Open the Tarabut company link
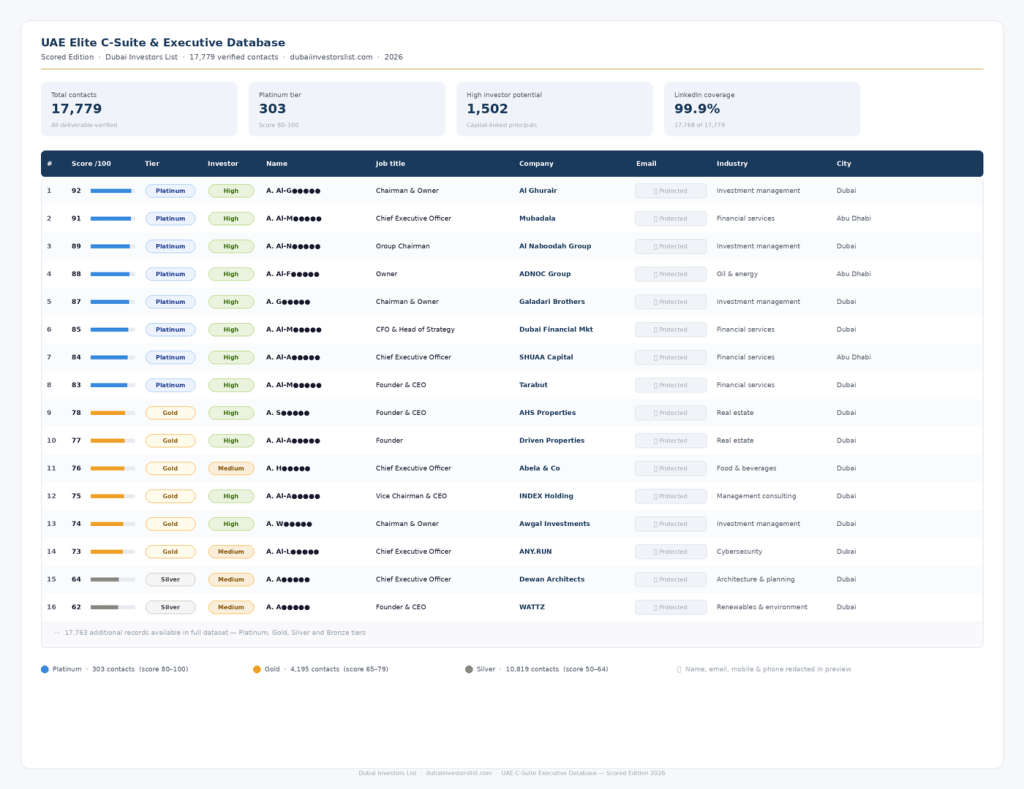The image size is (1024, 789). 534,385
